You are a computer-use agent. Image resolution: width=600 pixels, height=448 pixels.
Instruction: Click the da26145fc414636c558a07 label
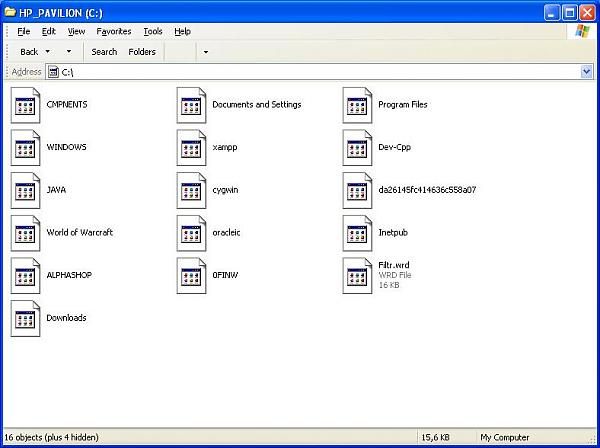[x=427, y=190]
